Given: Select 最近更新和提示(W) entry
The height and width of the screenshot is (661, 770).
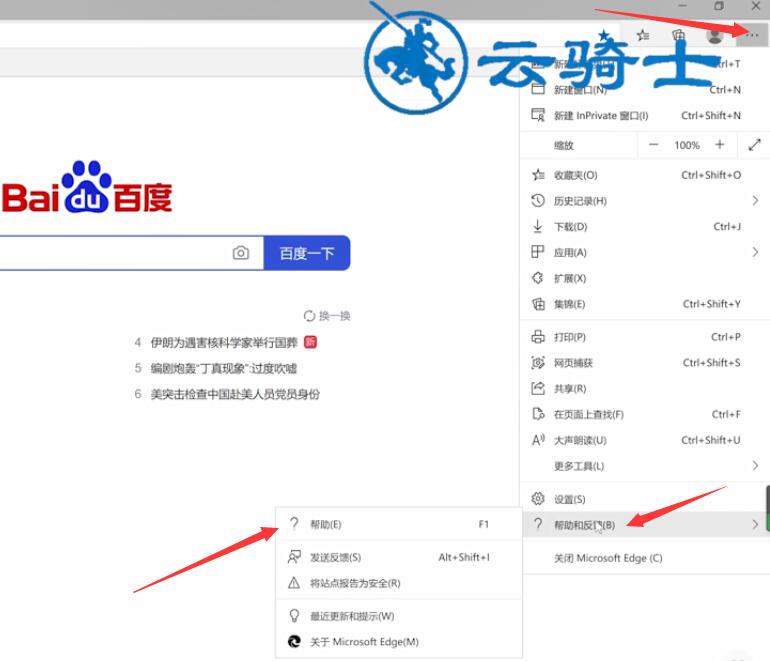Looking at the screenshot, I should tap(399, 616).
